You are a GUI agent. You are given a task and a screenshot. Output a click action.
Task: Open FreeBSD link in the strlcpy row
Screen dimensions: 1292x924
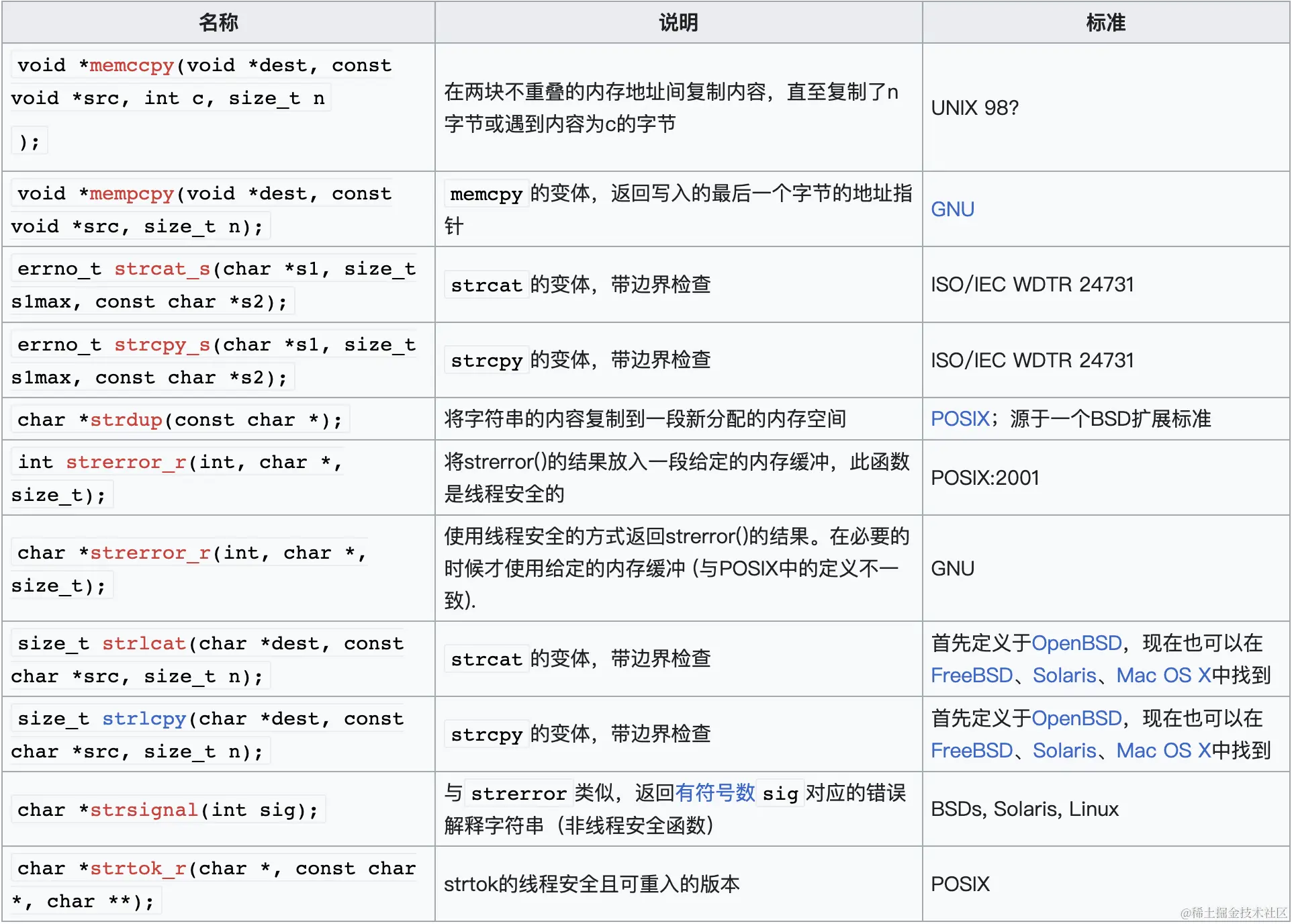click(x=971, y=751)
